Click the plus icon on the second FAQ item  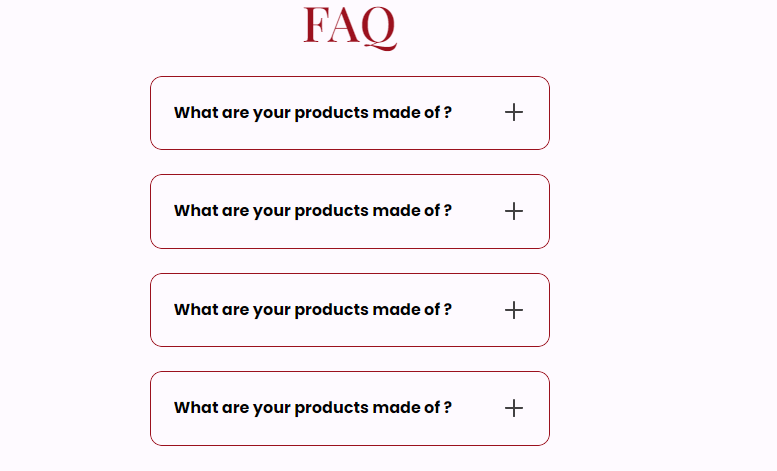[514, 211]
